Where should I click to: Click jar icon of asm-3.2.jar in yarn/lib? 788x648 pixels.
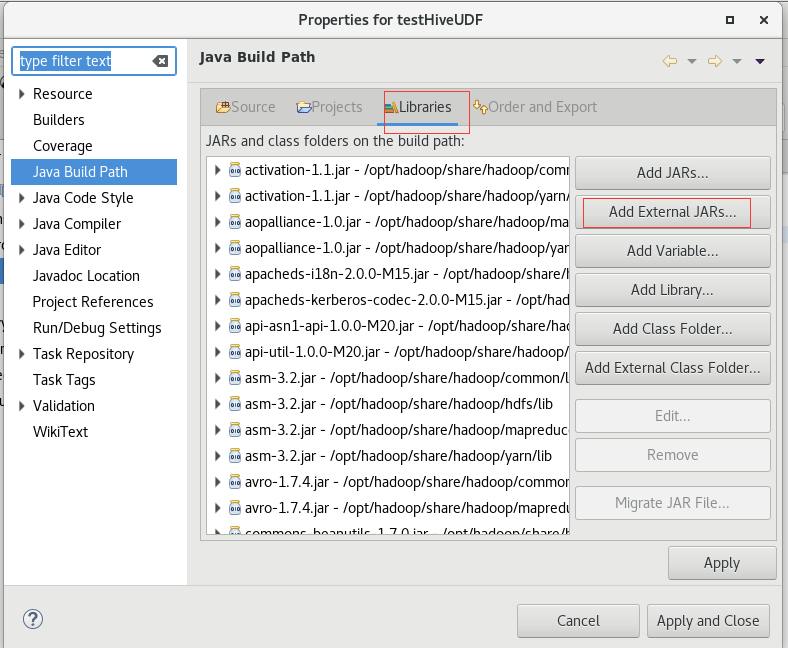click(235, 456)
